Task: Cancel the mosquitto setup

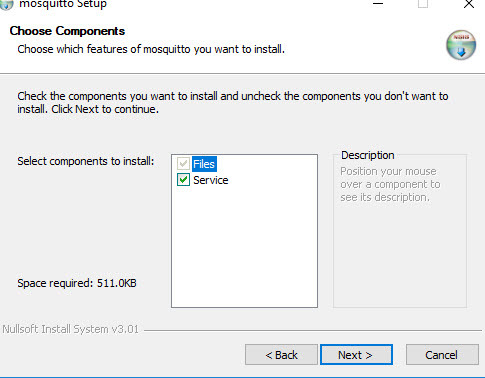Action: pyautogui.click(x=442, y=355)
